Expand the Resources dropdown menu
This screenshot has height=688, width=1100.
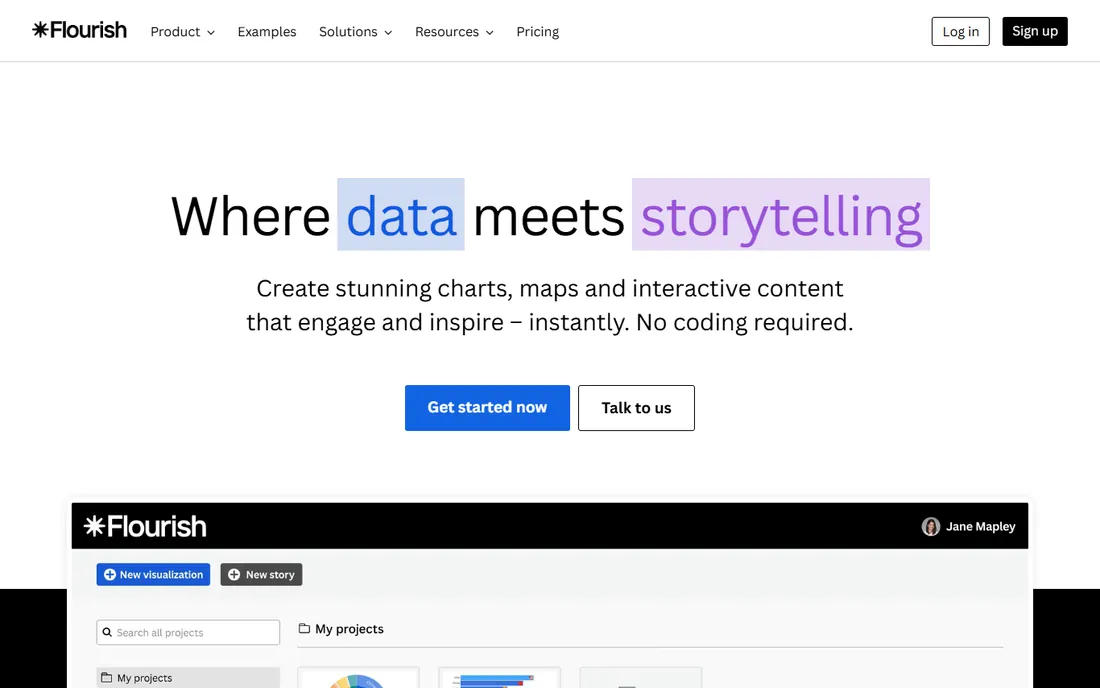tap(454, 32)
